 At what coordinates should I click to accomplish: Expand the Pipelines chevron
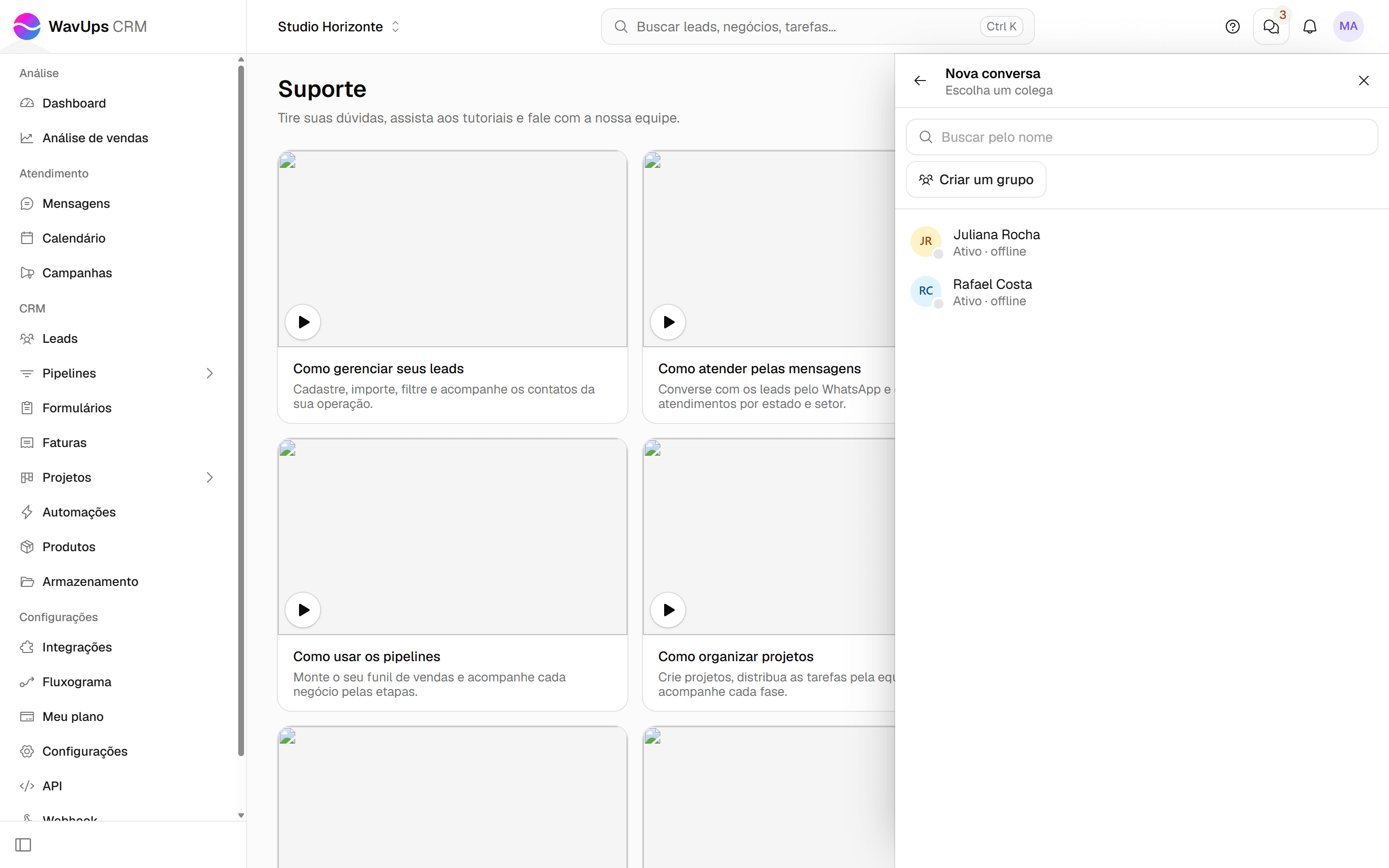(x=209, y=373)
